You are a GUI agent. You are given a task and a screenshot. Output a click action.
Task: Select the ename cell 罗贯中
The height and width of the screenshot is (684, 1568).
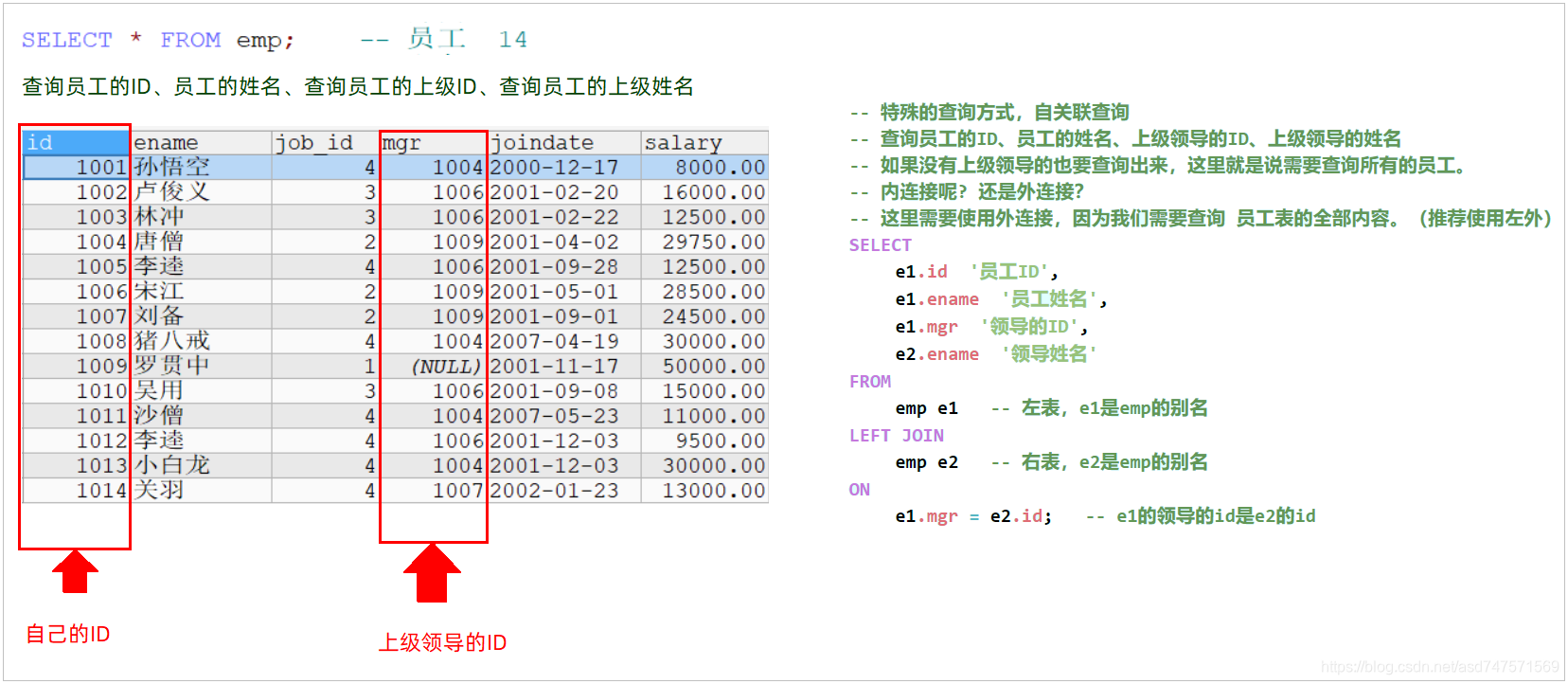[201, 366]
